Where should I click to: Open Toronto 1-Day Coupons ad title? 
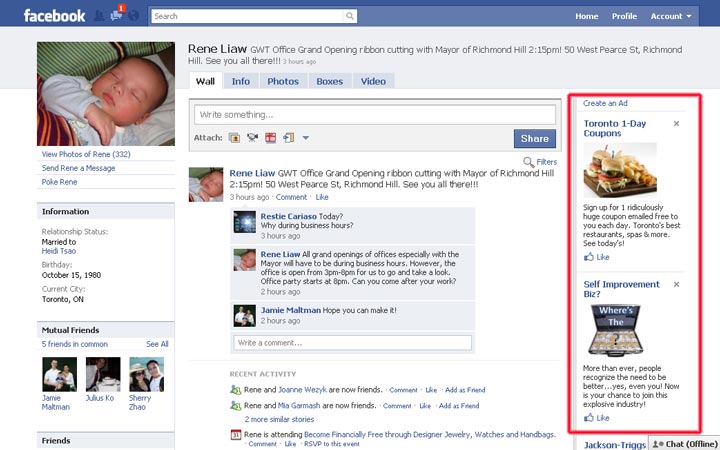pyautogui.click(x=615, y=128)
